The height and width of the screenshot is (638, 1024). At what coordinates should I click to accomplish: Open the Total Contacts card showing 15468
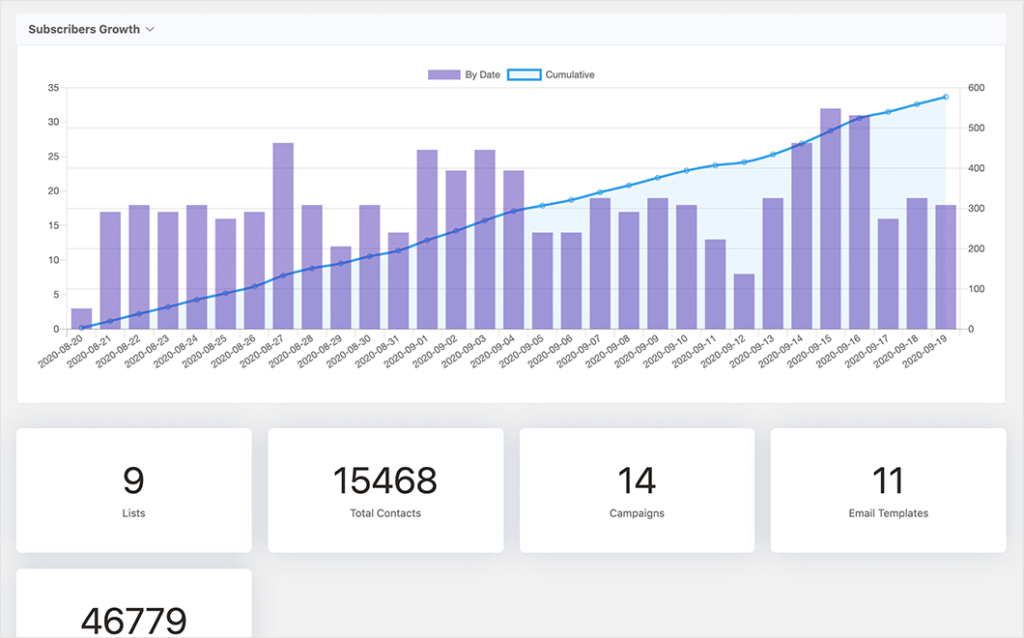[x=385, y=489]
